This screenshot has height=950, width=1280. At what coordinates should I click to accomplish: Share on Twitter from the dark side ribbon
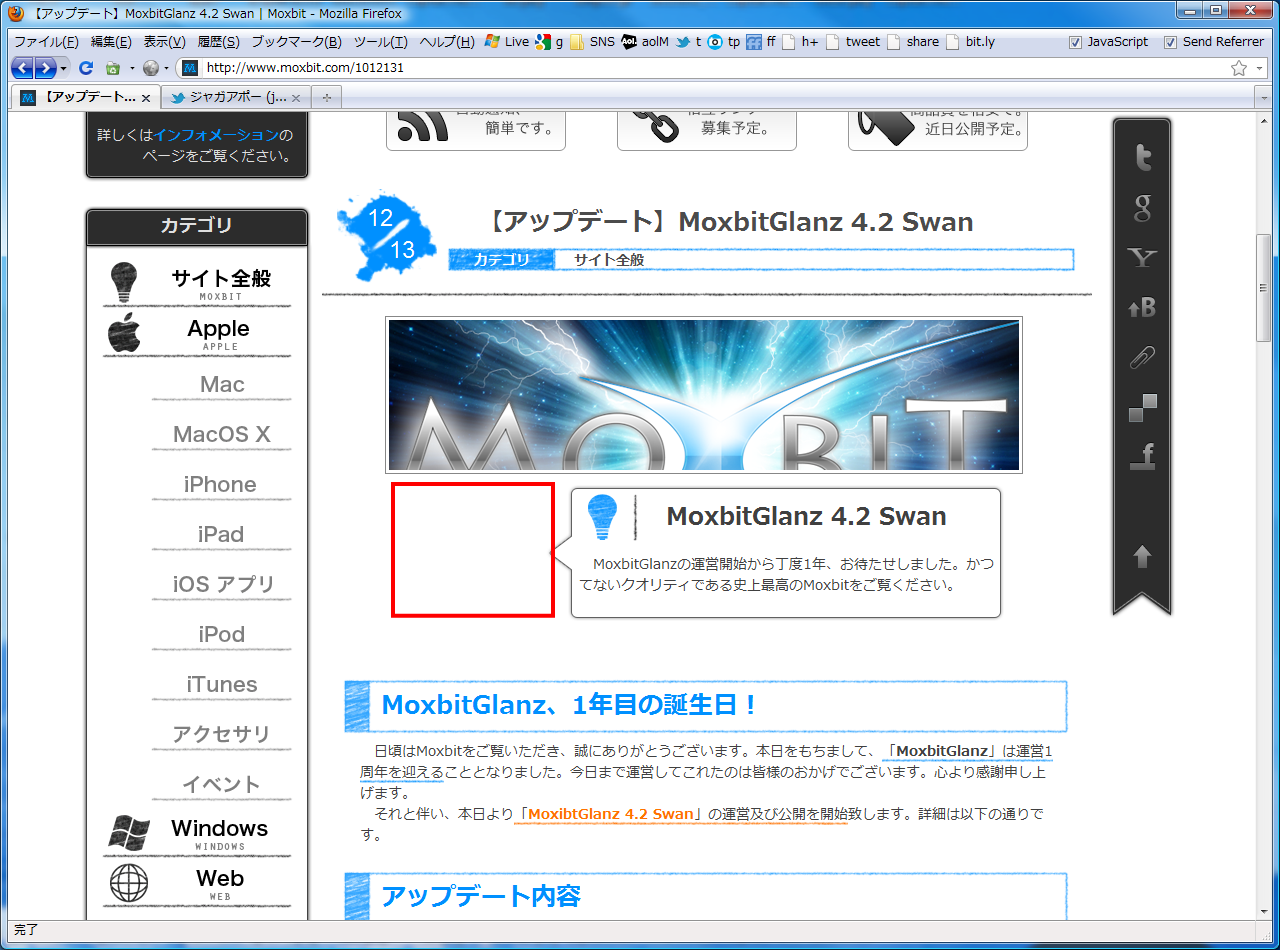(1142, 158)
